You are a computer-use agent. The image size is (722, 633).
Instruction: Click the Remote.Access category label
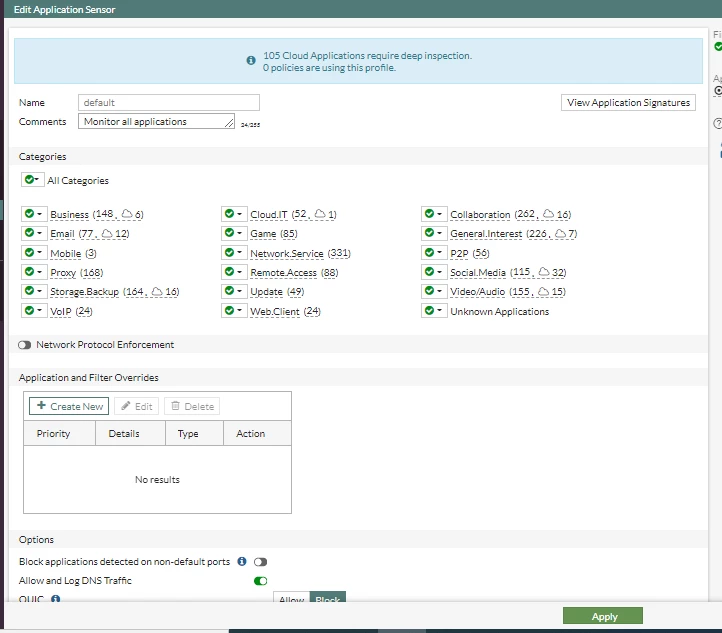click(283, 273)
